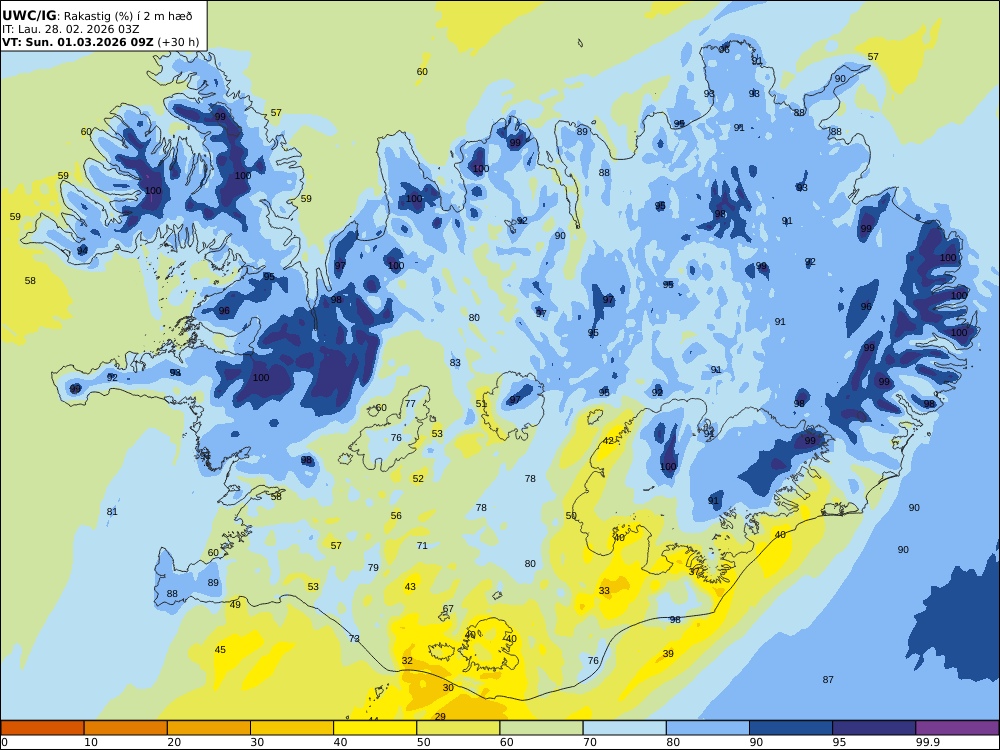Click the valid time 'VT: Sun. 01.03.2026 09Z'
Screen dimensions: 1000x750
click(78, 42)
